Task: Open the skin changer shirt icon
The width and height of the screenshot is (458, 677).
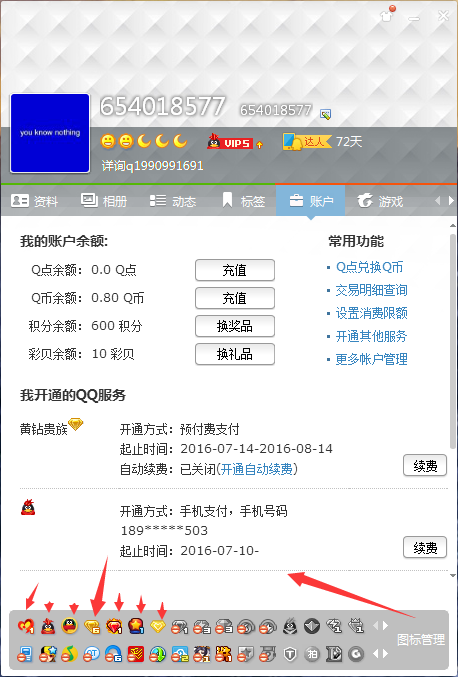Action: coord(387,16)
